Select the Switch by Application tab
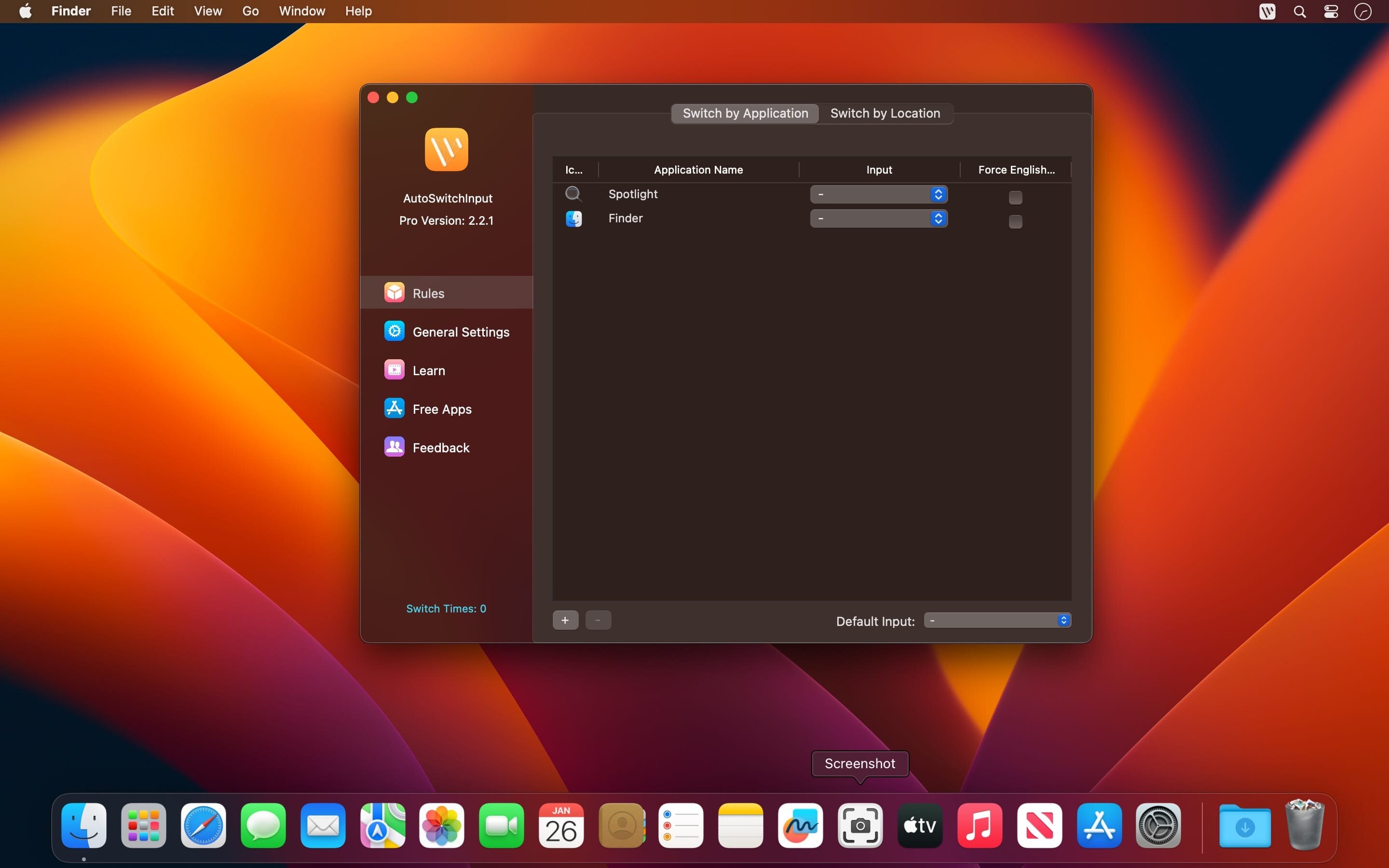1389x868 pixels. pyautogui.click(x=745, y=113)
